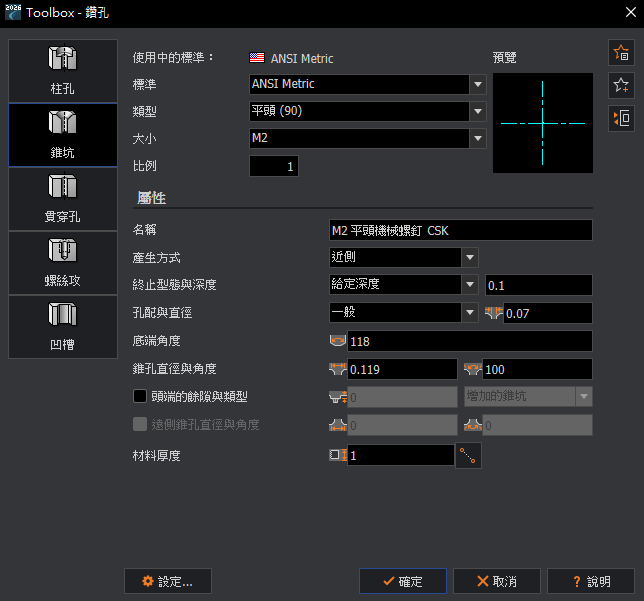Click the plain star favorites icon
The width and height of the screenshot is (644, 601).
620,86
